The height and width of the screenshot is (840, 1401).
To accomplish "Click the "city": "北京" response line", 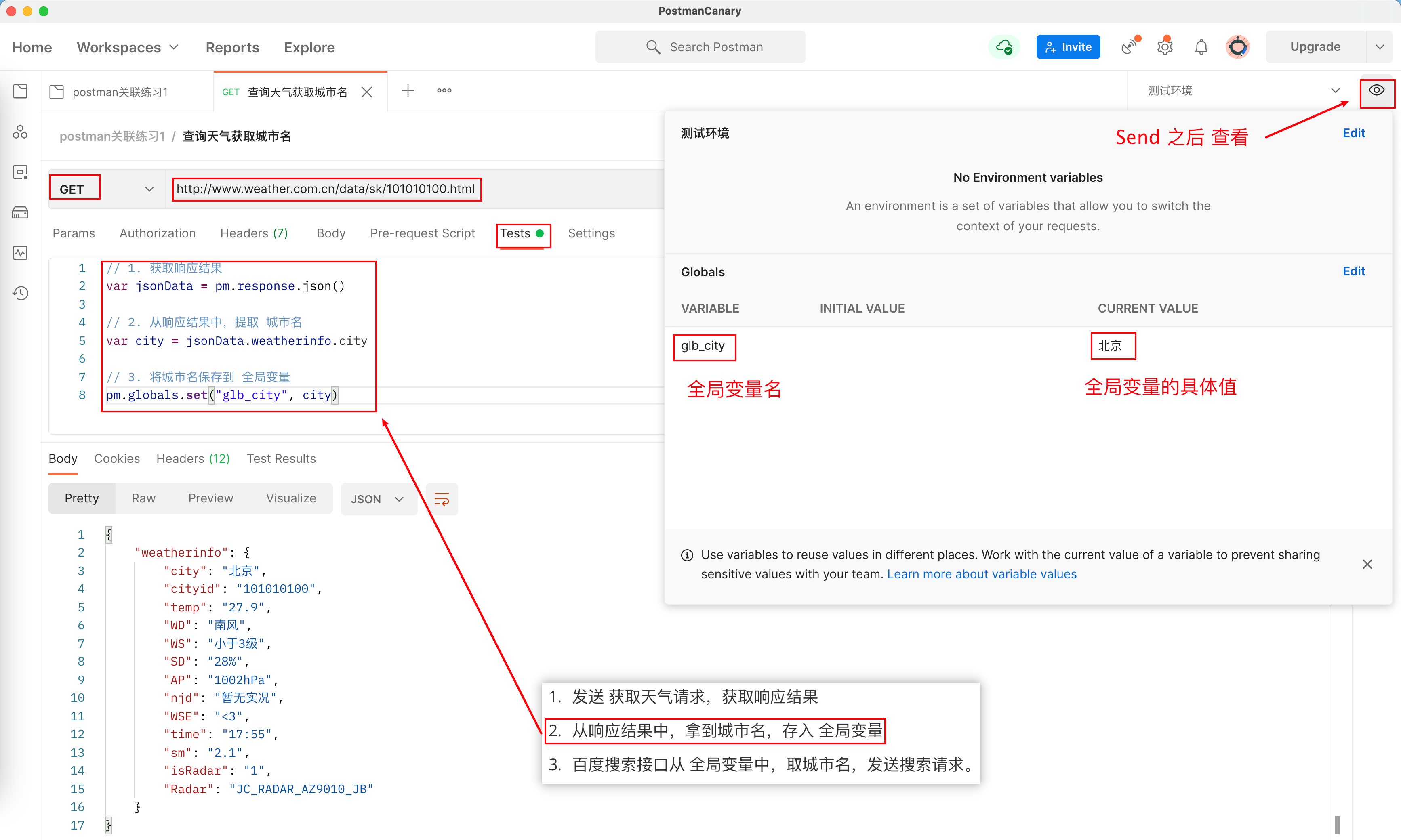I will [215, 571].
